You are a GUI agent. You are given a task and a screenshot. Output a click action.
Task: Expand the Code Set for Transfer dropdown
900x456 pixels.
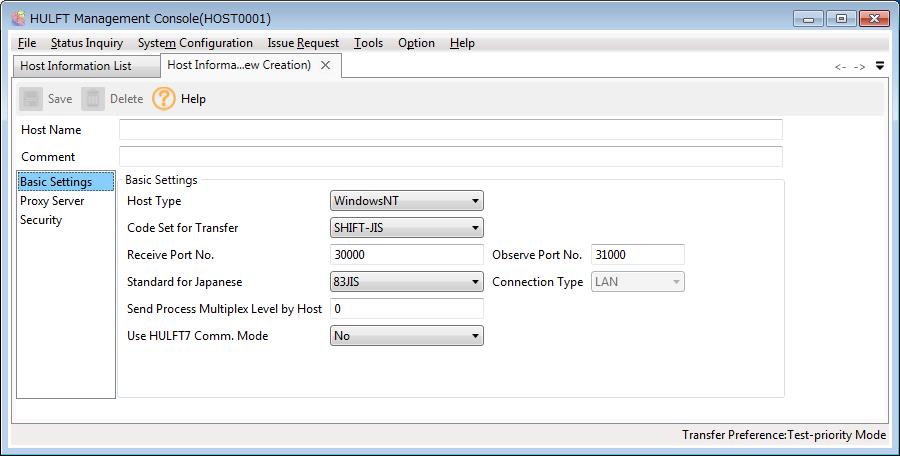tap(407, 228)
